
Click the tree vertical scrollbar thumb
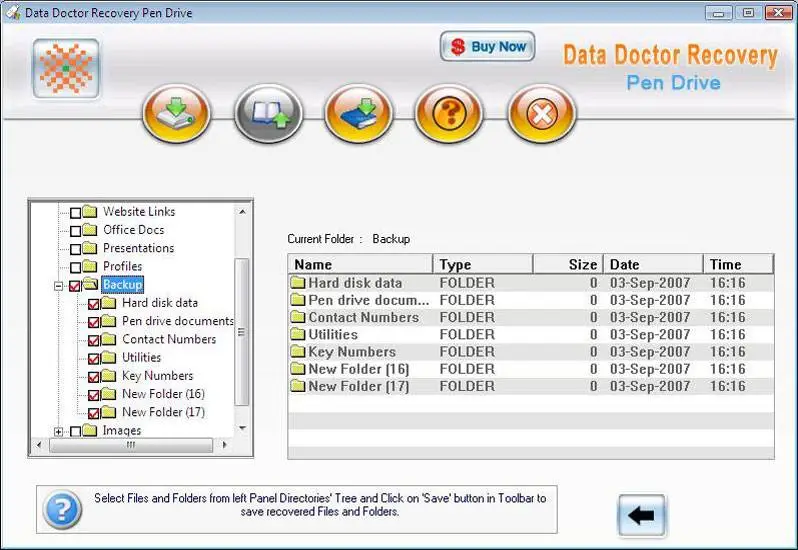pos(242,332)
